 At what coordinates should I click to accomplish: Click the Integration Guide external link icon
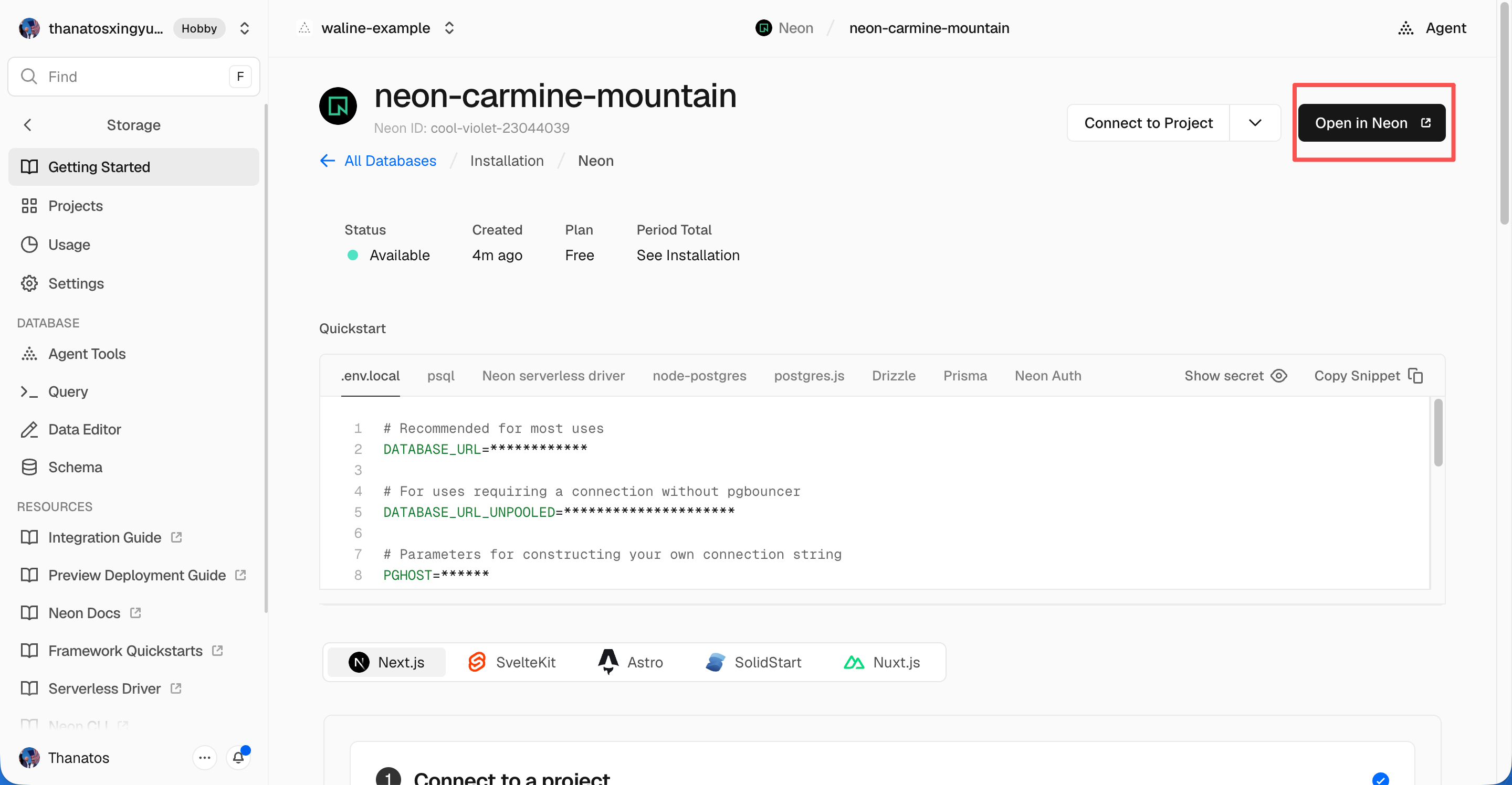(176, 537)
